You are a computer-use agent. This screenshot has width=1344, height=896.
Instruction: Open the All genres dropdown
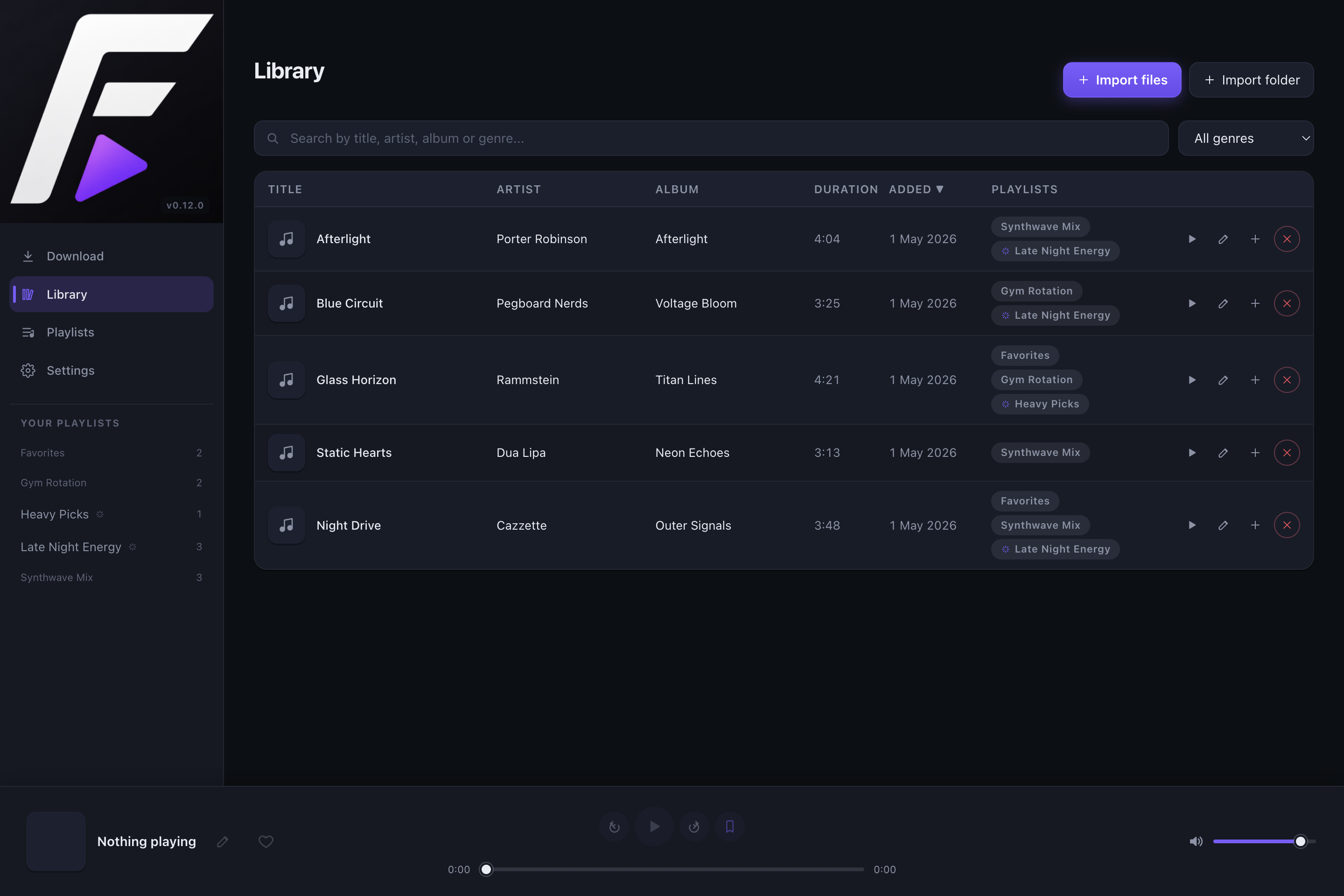pos(1246,138)
